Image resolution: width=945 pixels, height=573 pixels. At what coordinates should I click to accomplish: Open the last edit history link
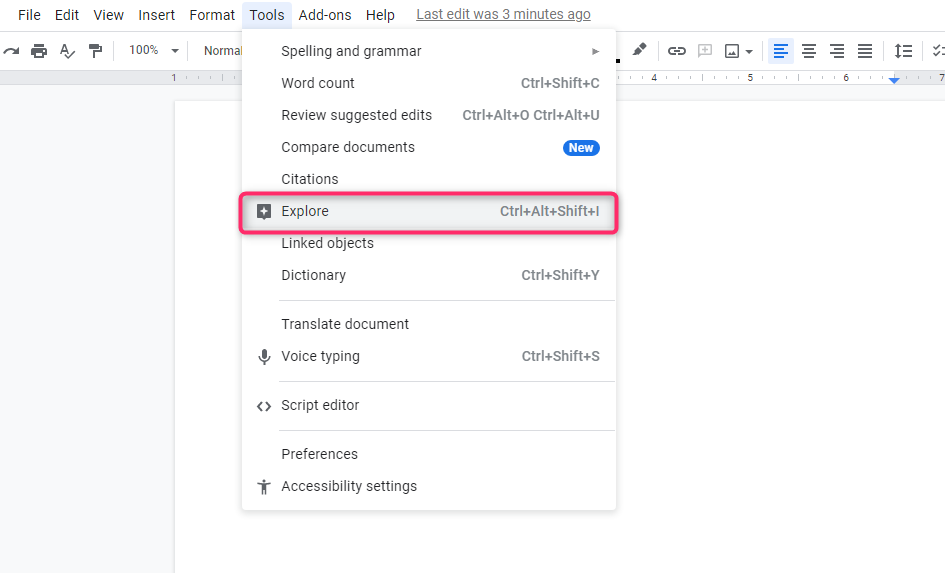503,14
